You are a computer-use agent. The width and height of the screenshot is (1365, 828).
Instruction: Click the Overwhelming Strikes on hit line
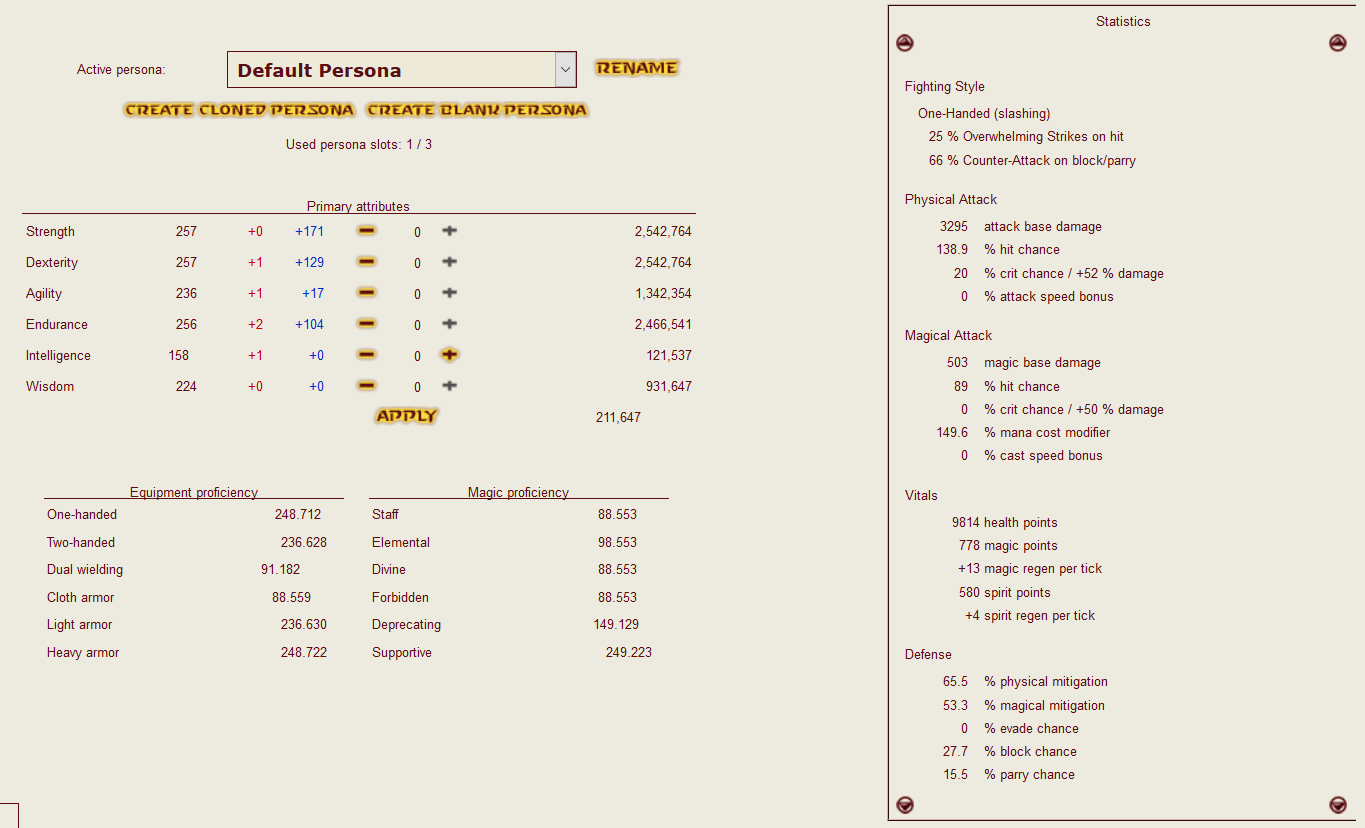1026,137
